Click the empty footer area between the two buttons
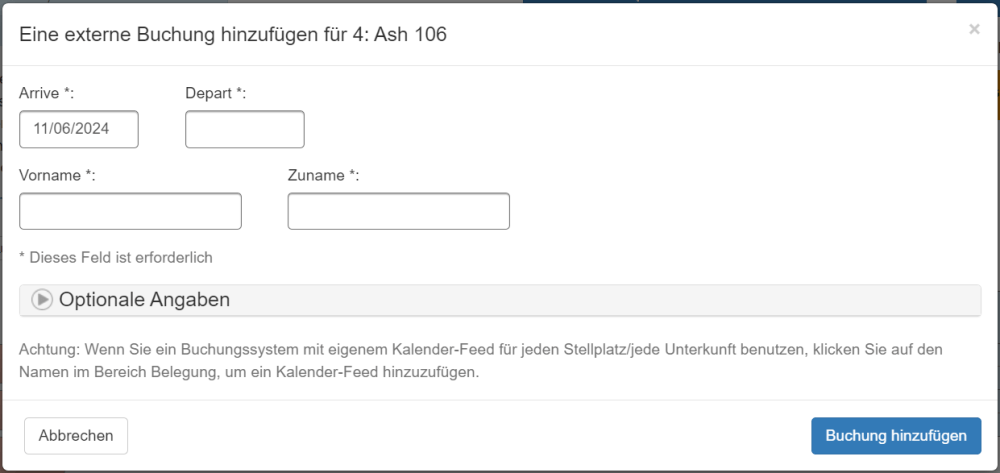This screenshot has height=473, width=1000. pyautogui.click(x=470, y=436)
